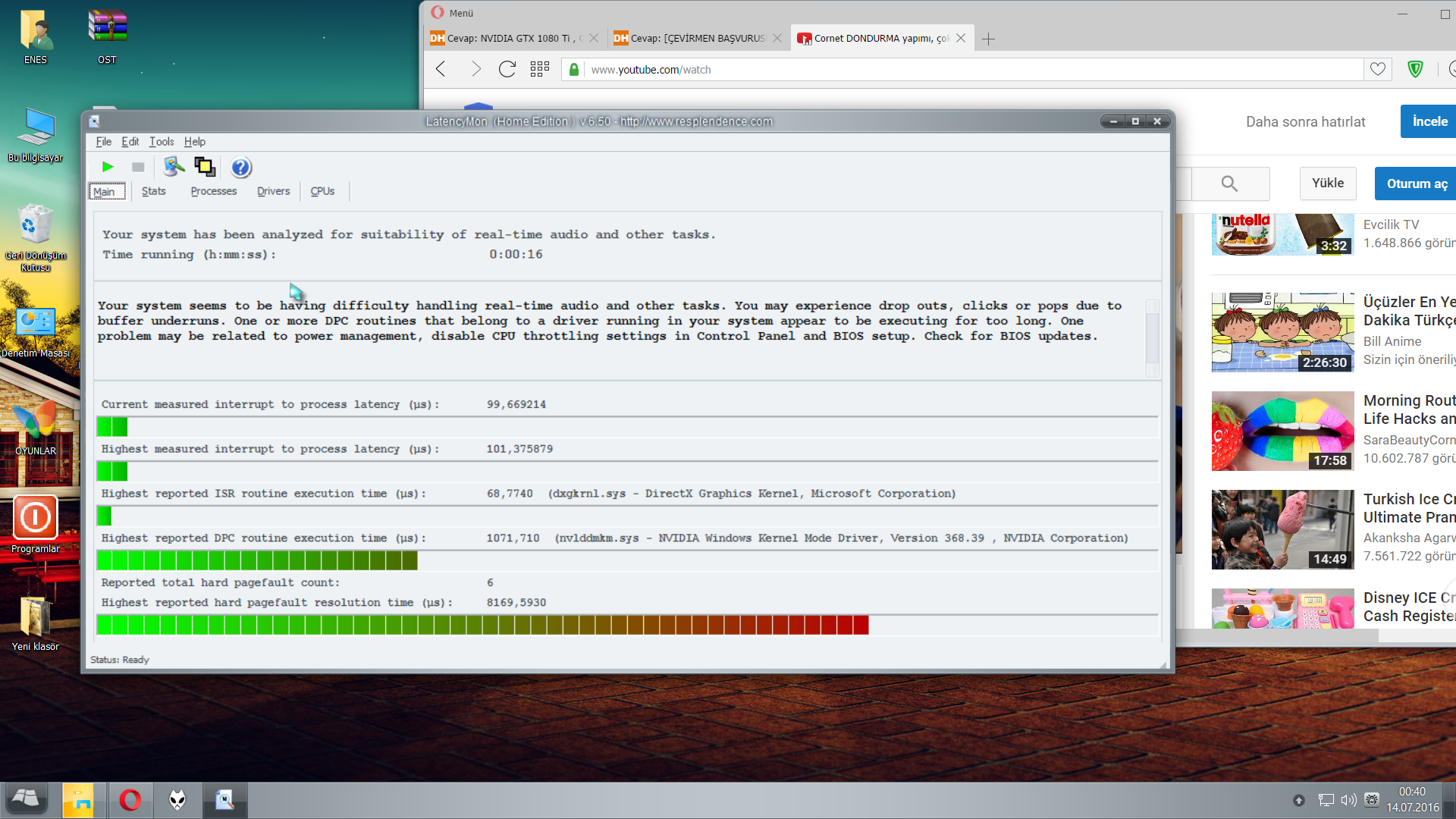1456x819 pixels.
Task: Open the rainbow lips Life Hacks thumbnail
Action: (x=1282, y=431)
